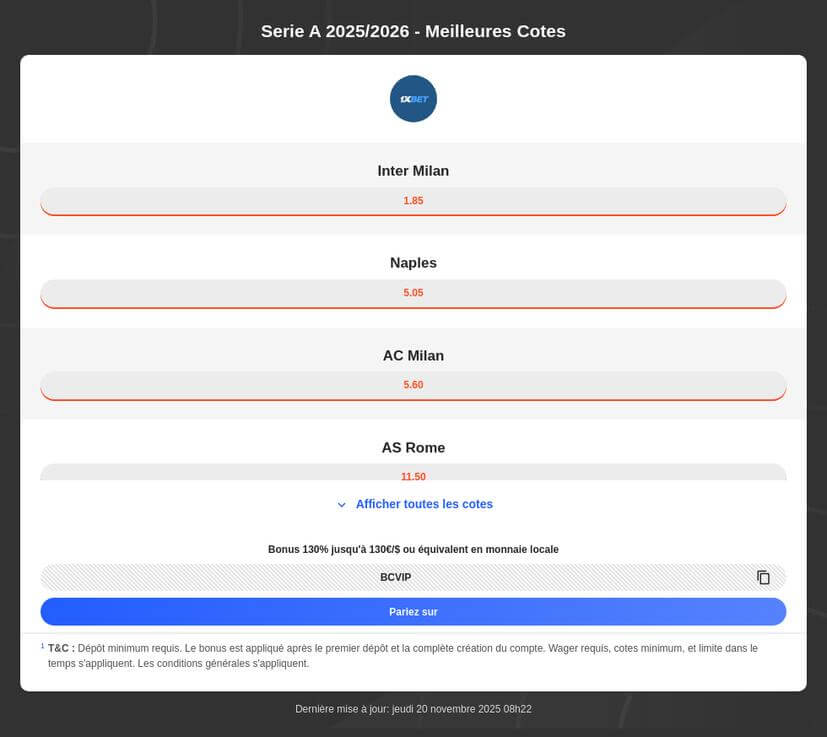Image resolution: width=827 pixels, height=737 pixels.
Task: Click the 'Dernière mise à jour' timestamp
Action: [x=413, y=709]
